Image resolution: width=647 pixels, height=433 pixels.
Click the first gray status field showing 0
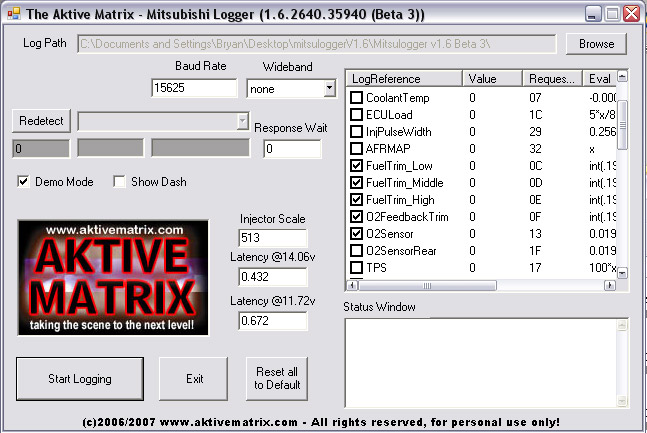coord(41,149)
